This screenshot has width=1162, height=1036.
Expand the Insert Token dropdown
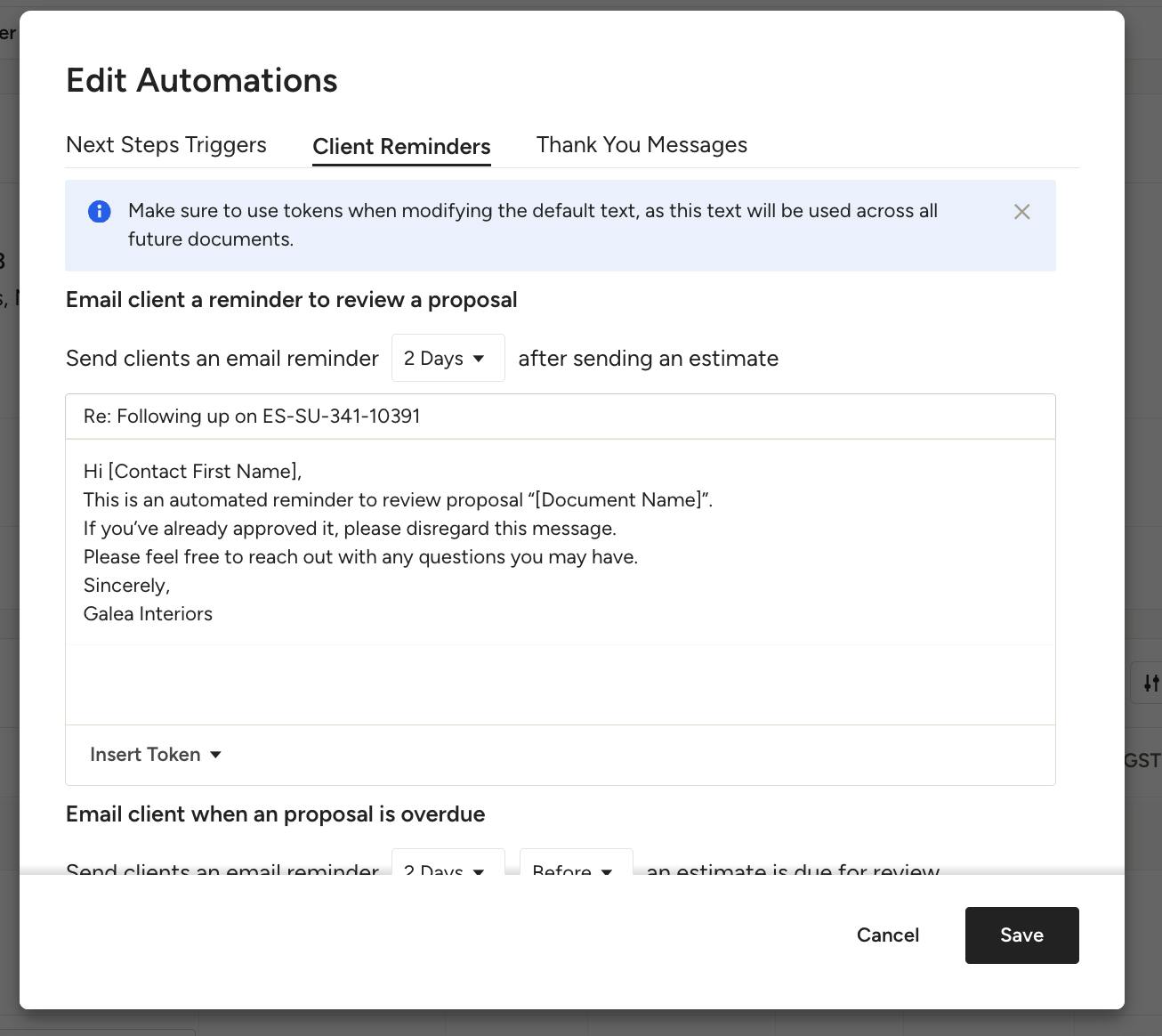coord(156,755)
